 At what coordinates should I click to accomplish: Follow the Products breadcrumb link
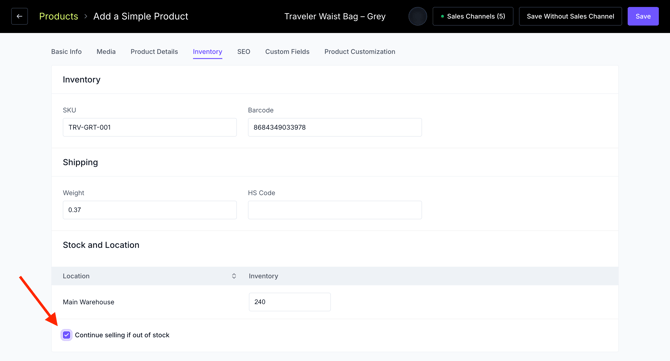pyautogui.click(x=59, y=17)
